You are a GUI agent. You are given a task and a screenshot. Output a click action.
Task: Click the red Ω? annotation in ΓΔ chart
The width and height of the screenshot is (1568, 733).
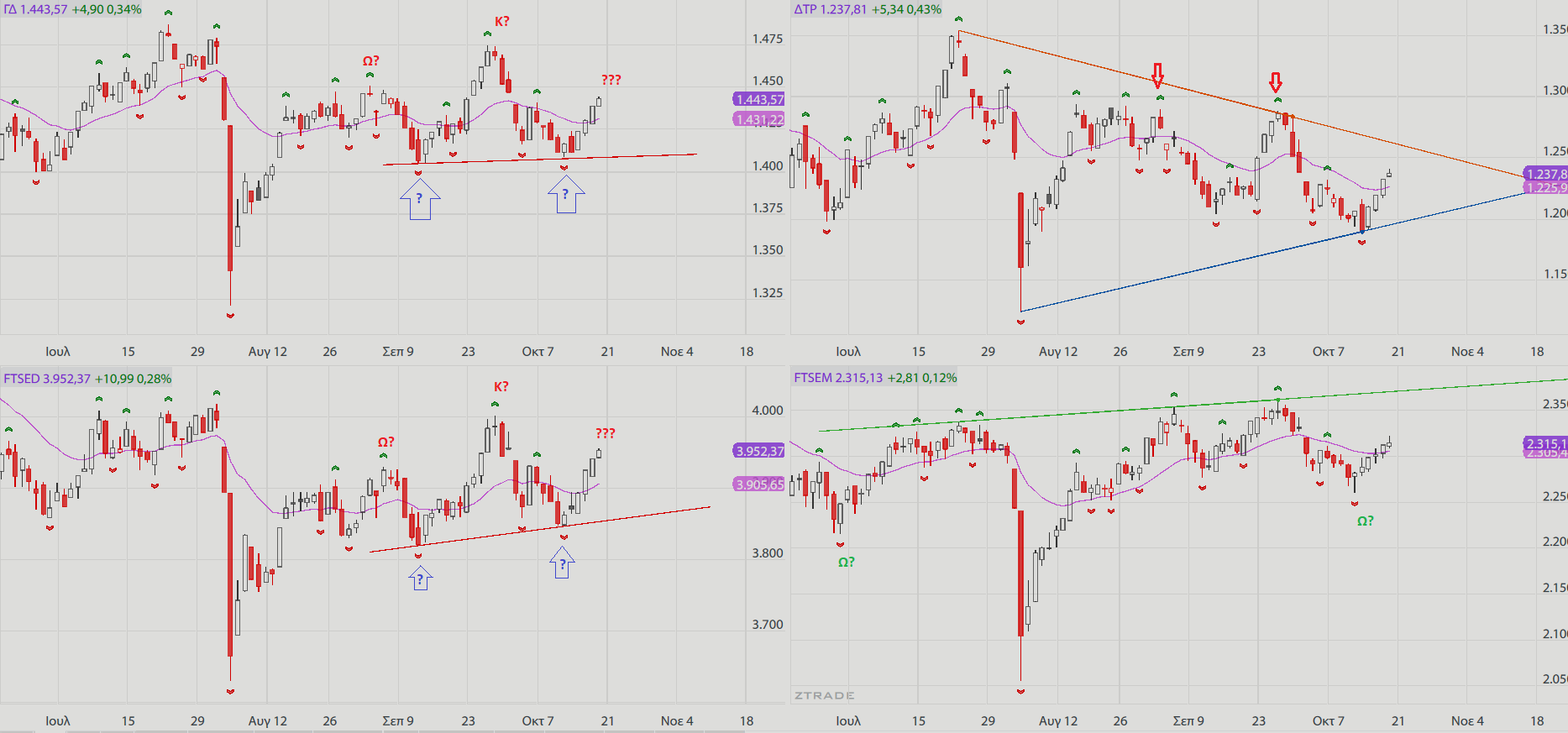click(371, 60)
